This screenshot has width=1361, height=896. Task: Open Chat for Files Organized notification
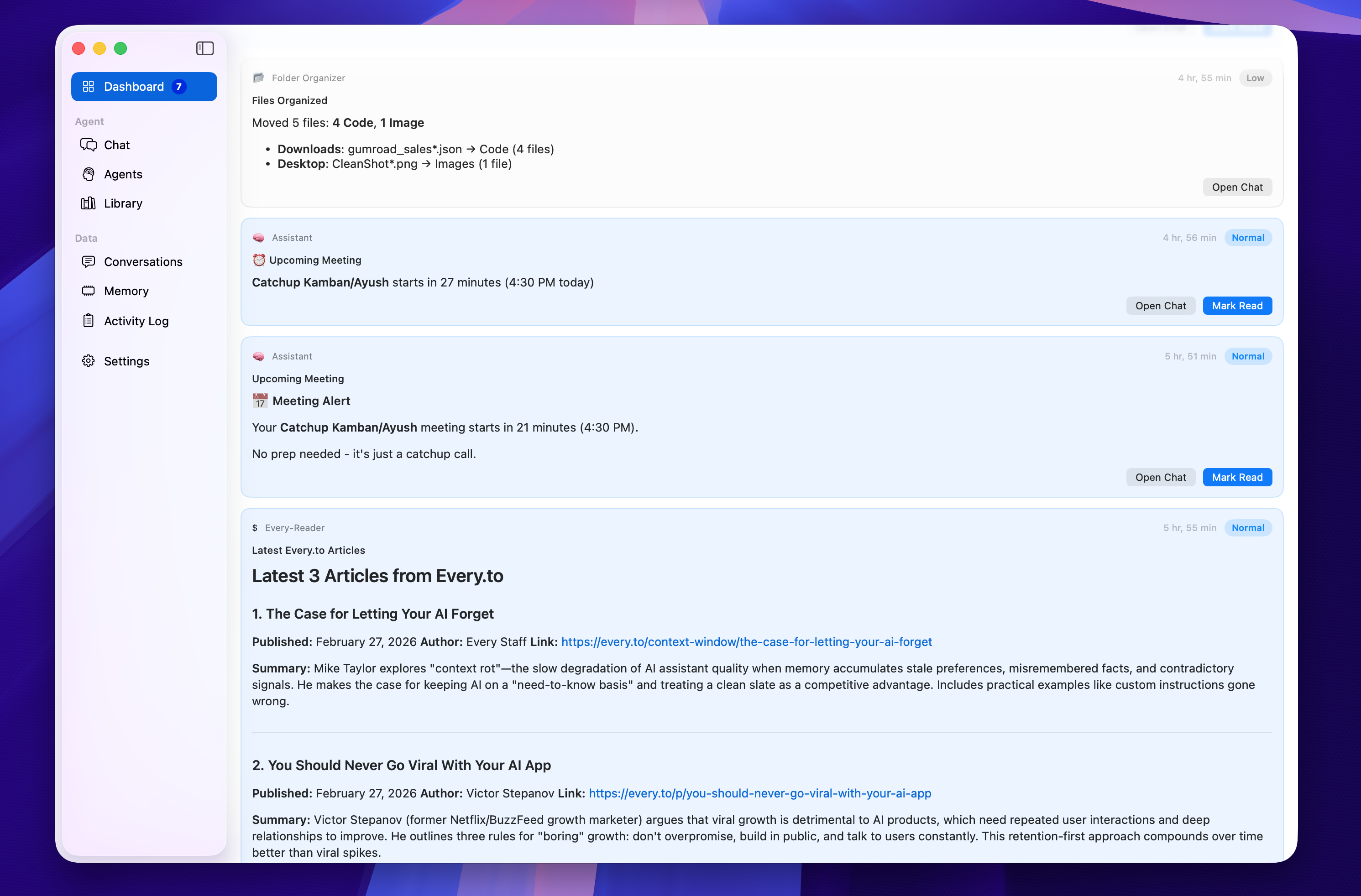click(x=1237, y=187)
